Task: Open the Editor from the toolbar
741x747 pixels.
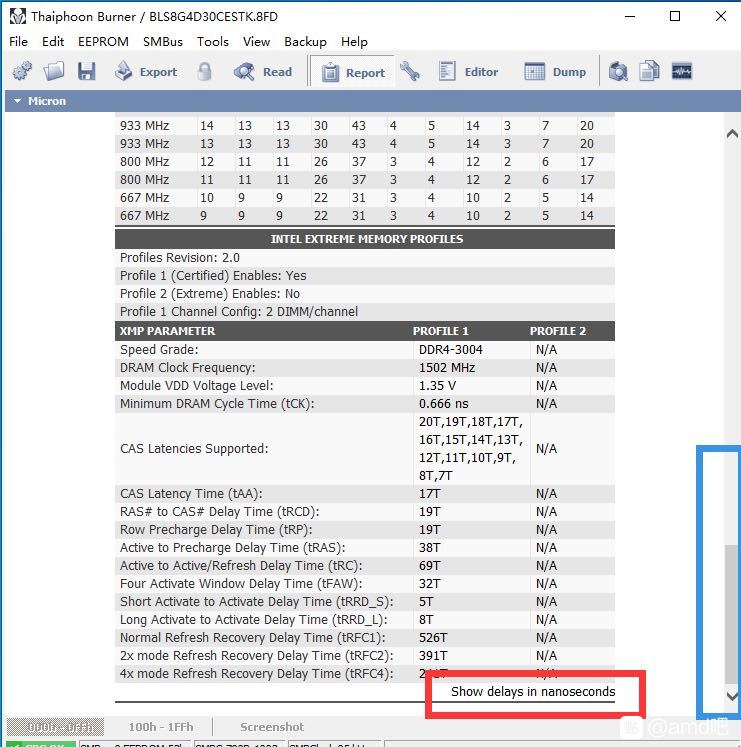Action: (468, 72)
